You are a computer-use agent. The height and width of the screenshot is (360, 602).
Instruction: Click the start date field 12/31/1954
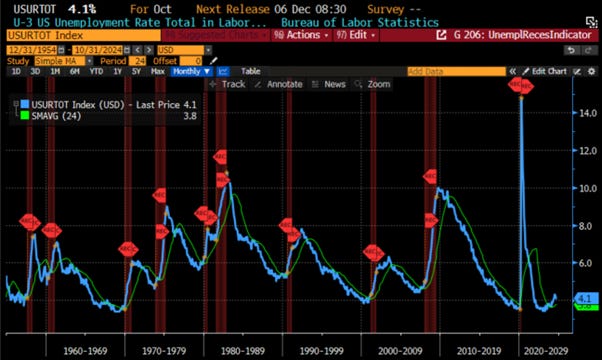[x=32, y=50]
